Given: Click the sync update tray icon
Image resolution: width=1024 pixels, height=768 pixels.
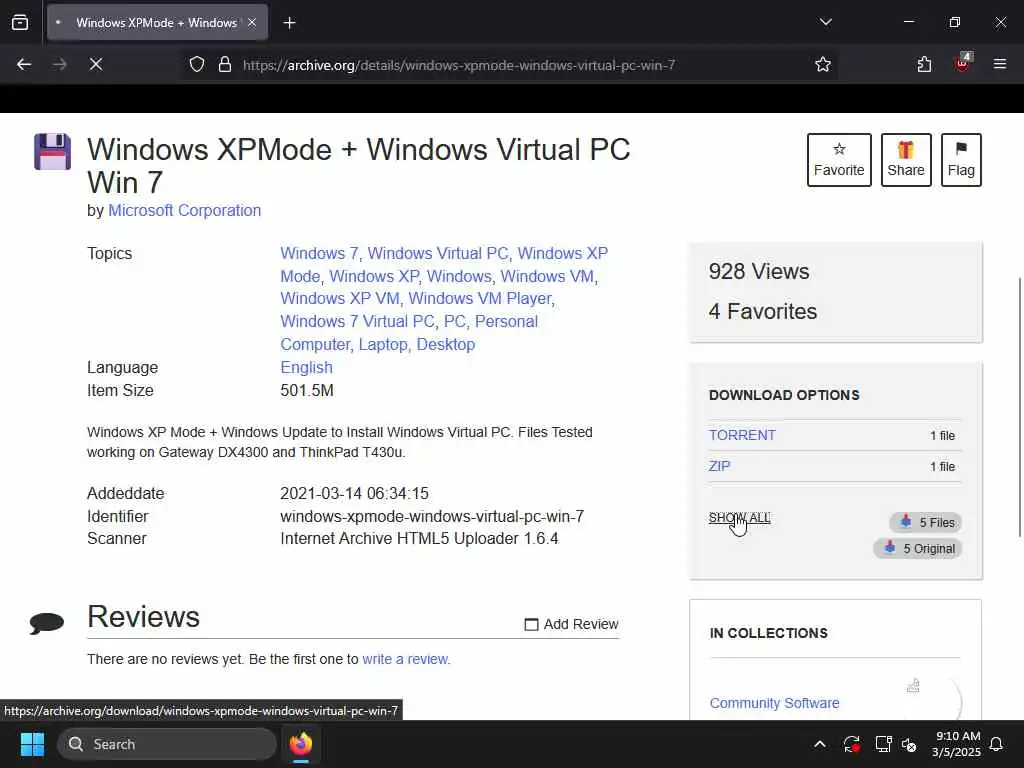Looking at the screenshot, I should click(852, 744).
